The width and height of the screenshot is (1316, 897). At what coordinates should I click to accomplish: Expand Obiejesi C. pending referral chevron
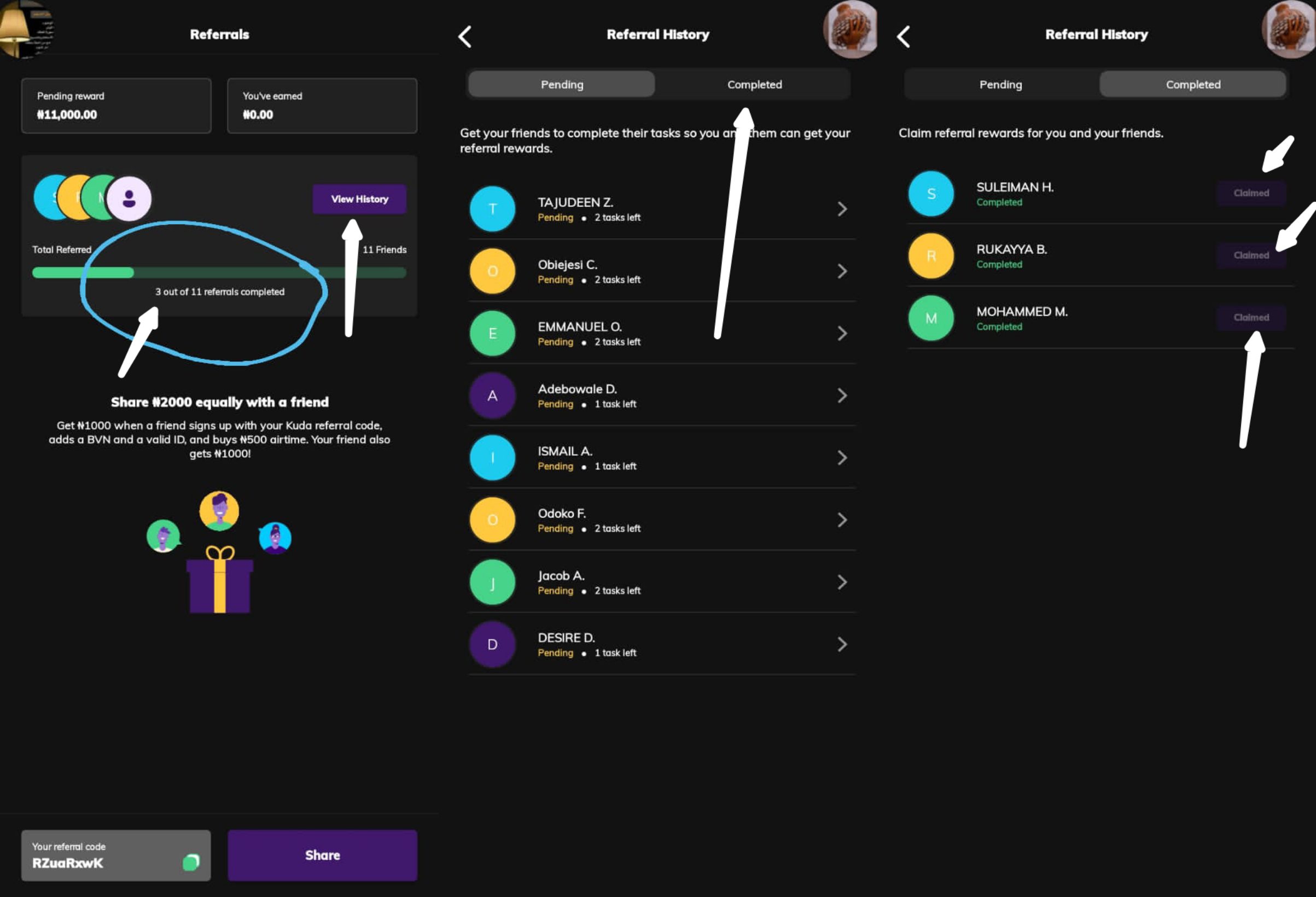[x=842, y=271]
